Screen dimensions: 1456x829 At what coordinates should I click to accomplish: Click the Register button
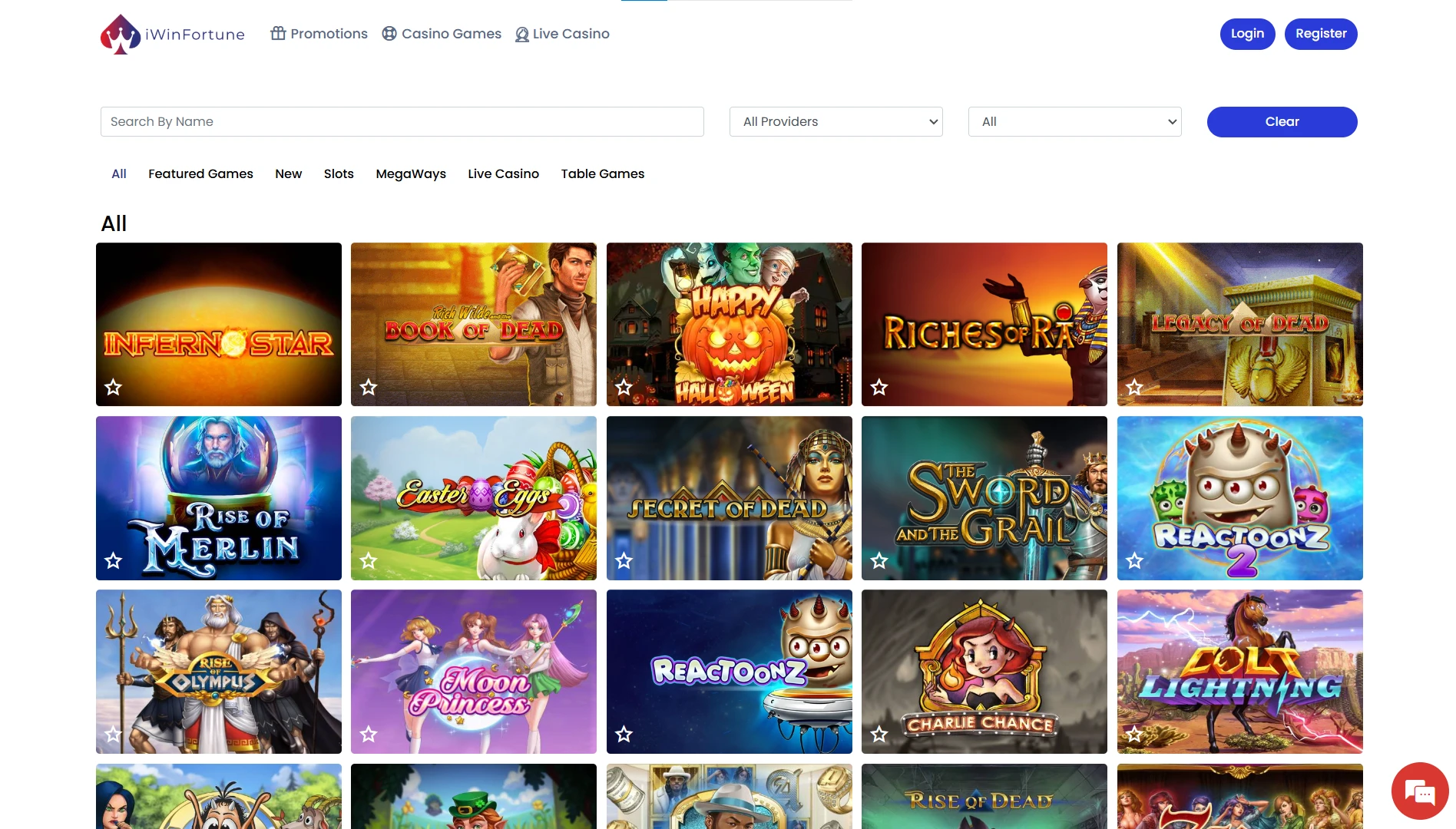click(x=1321, y=34)
